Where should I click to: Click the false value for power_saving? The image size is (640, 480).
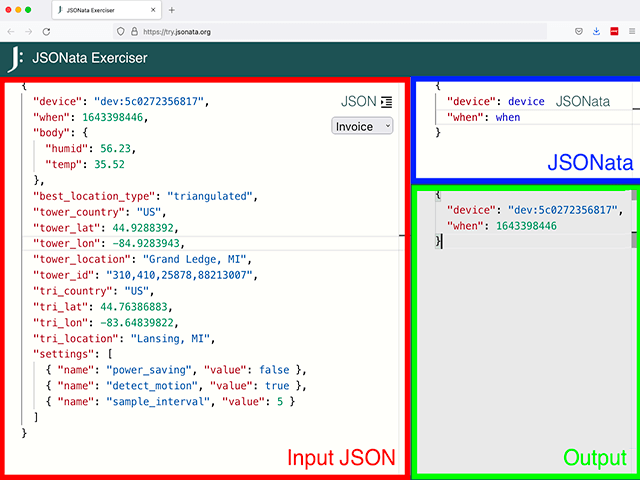[274, 370]
